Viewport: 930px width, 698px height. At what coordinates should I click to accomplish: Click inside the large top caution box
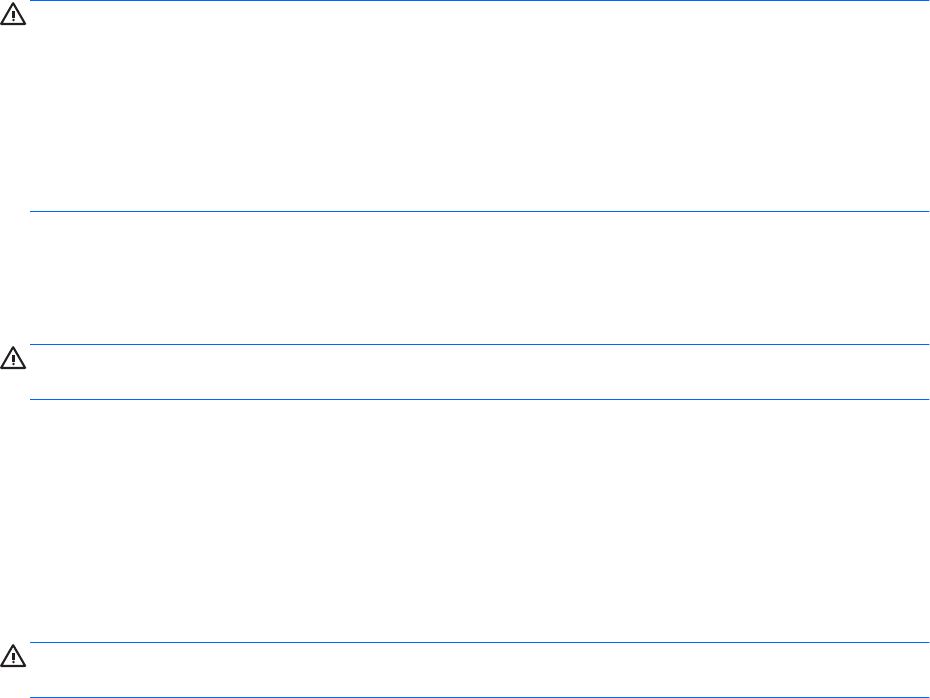479,106
